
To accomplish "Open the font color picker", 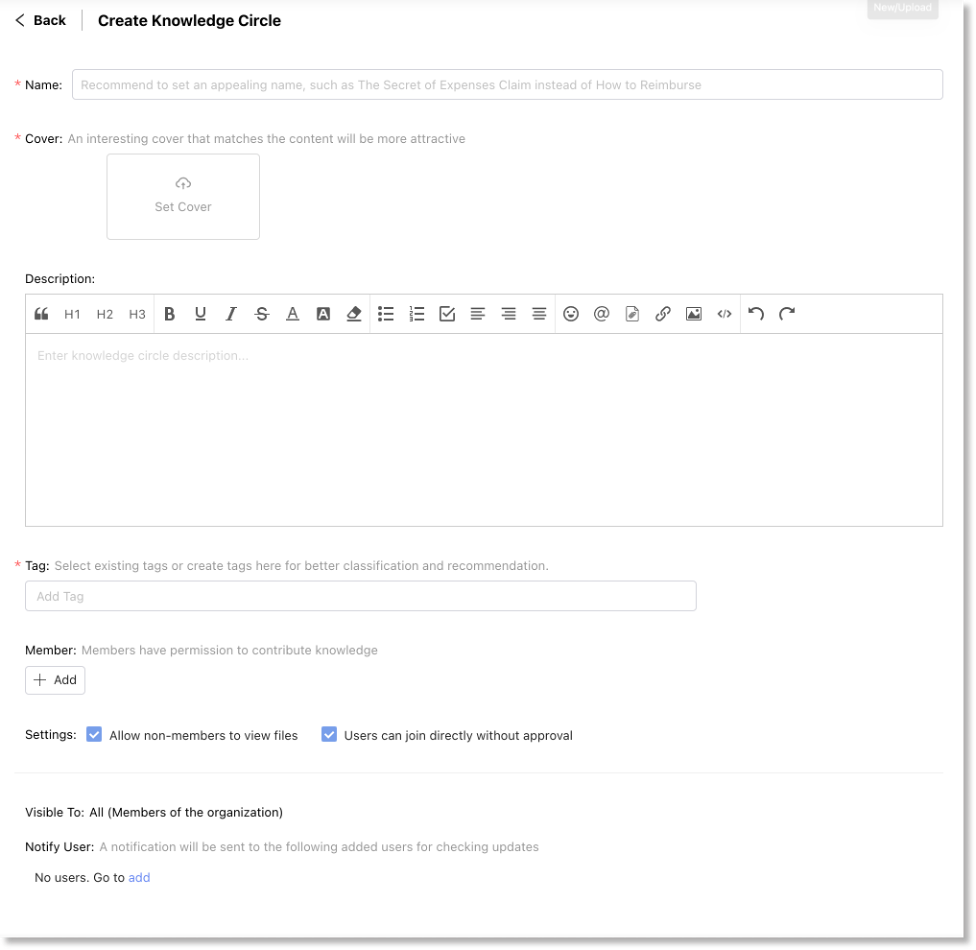I will (x=292, y=314).
